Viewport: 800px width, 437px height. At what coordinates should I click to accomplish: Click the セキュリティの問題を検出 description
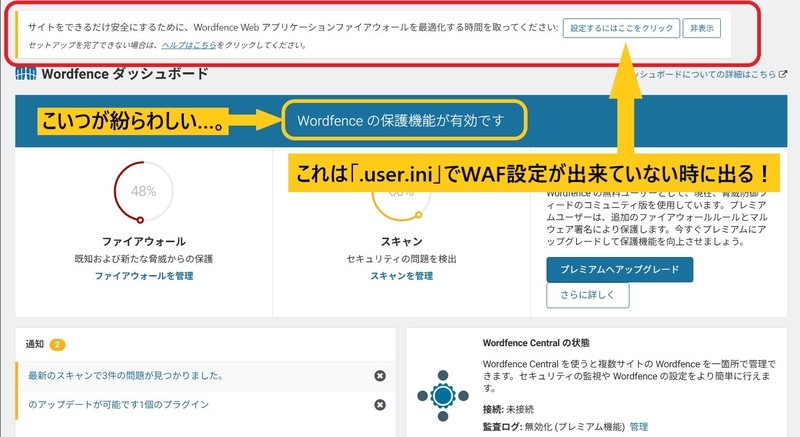pos(402,259)
